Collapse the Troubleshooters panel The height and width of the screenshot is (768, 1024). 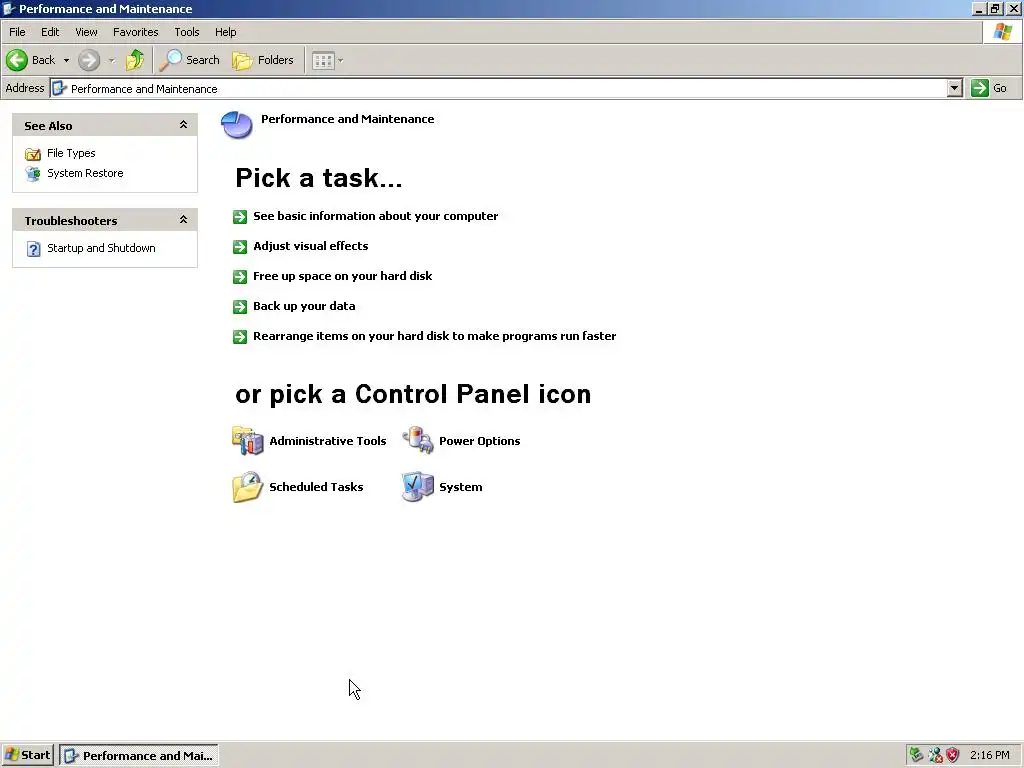(x=184, y=219)
